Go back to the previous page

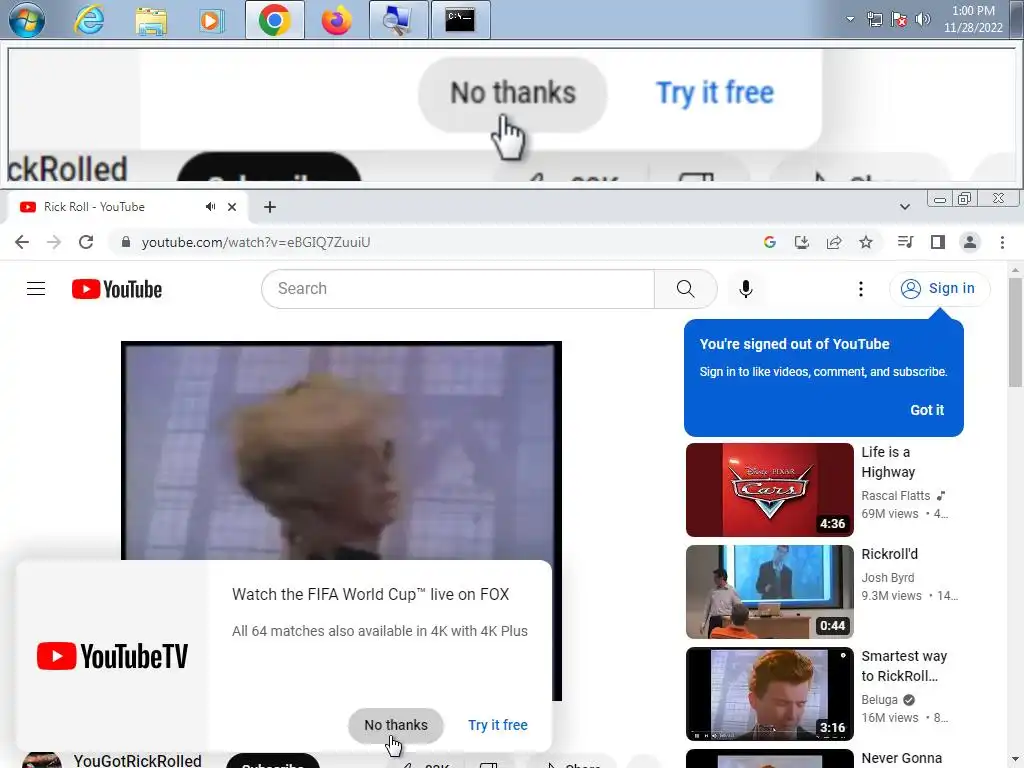[22, 242]
